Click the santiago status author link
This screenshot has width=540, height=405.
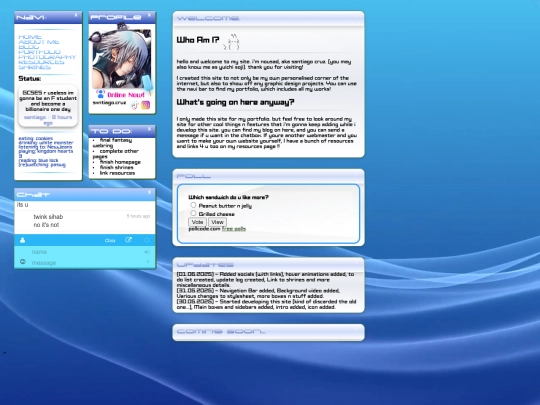click(35, 117)
